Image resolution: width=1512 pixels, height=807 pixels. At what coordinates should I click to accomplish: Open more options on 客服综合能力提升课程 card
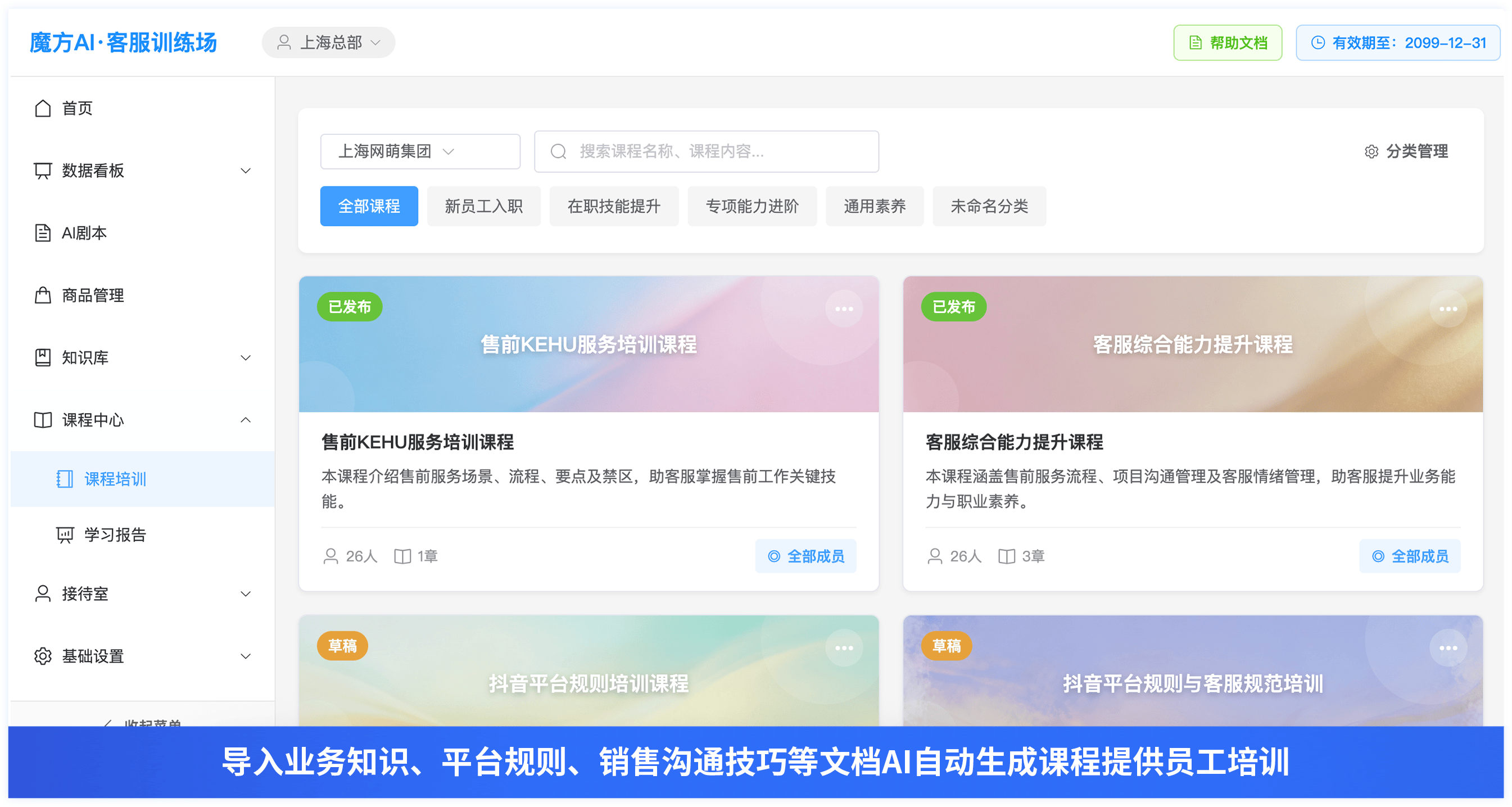pyautogui.click(x=1447, y=309)
